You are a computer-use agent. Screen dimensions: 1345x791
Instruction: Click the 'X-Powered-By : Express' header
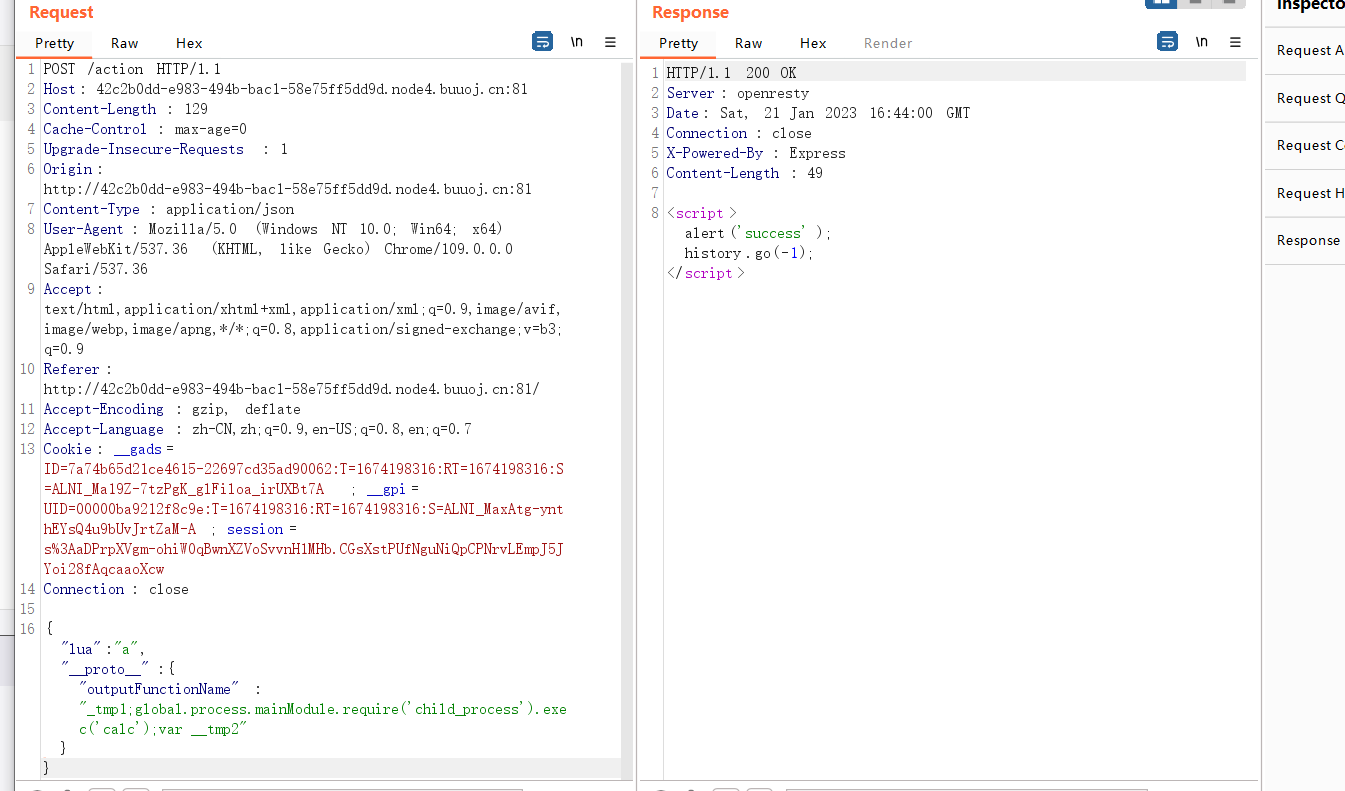(756, 153)
